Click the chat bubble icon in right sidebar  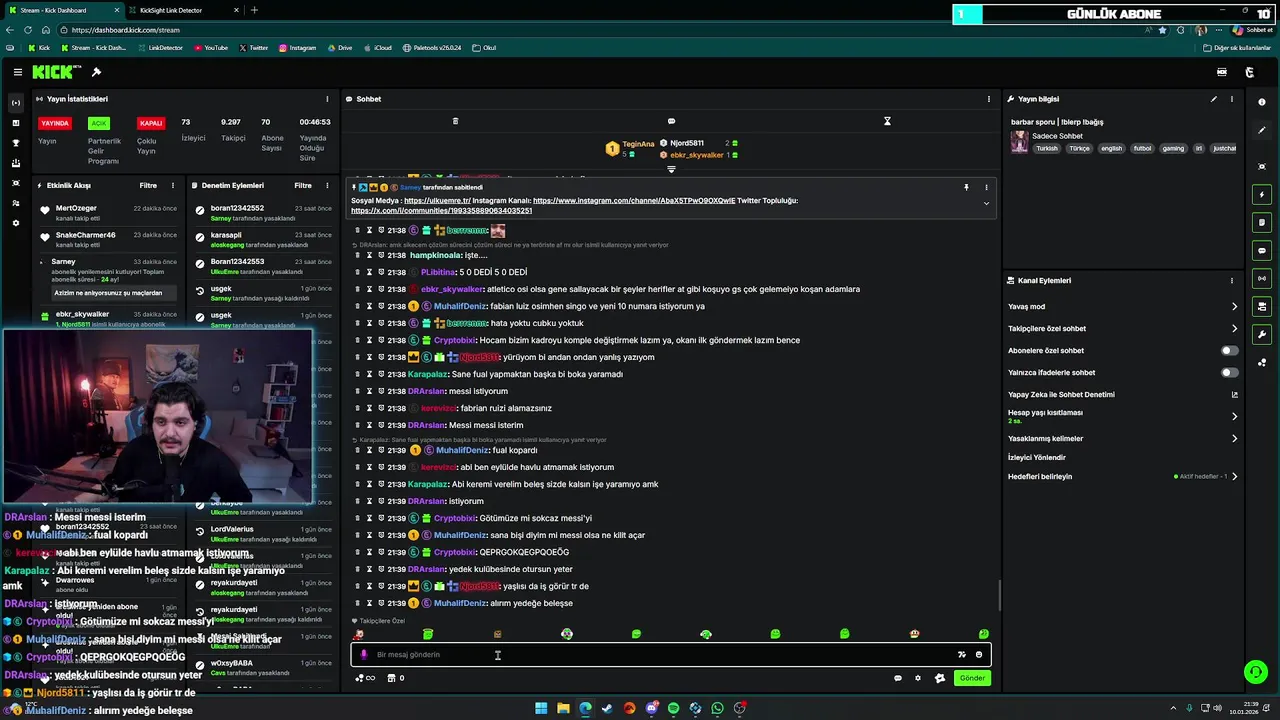click(x=1262, y=250)
